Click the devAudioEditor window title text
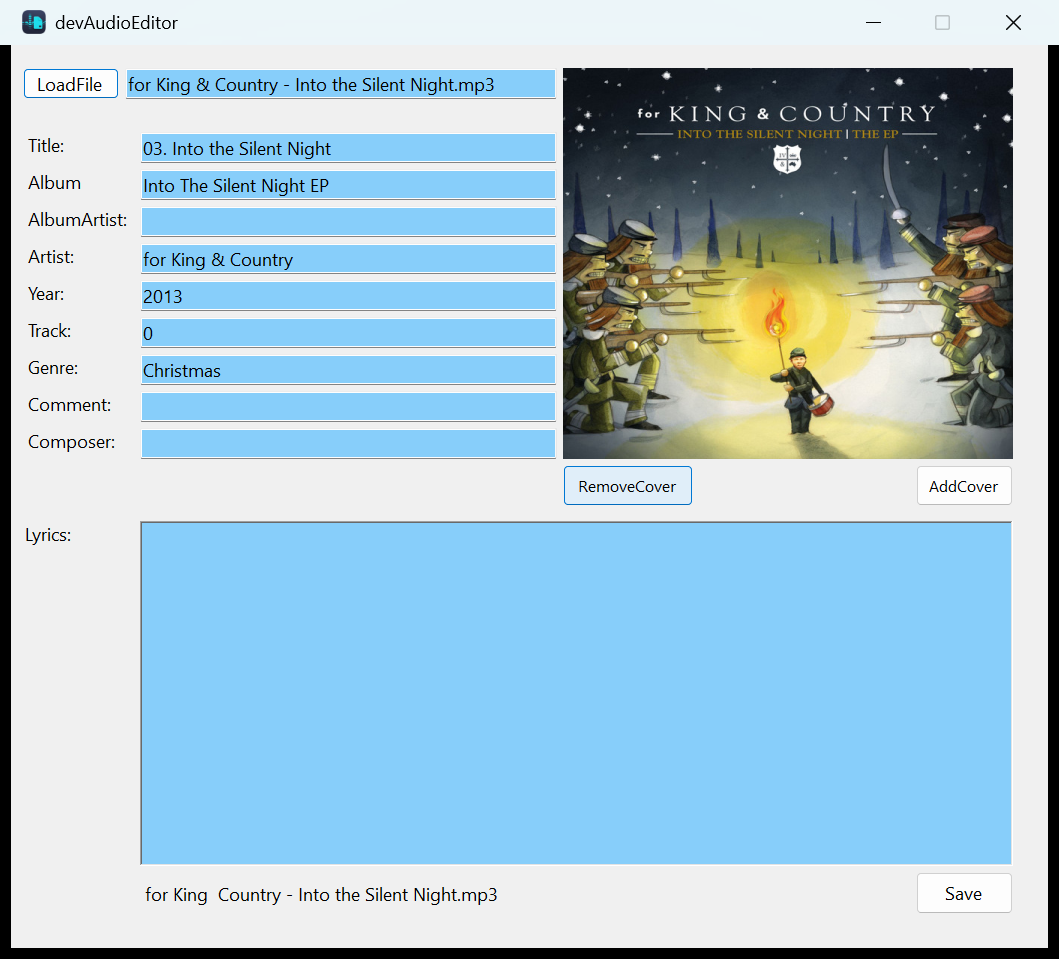 tap(116, 23)
